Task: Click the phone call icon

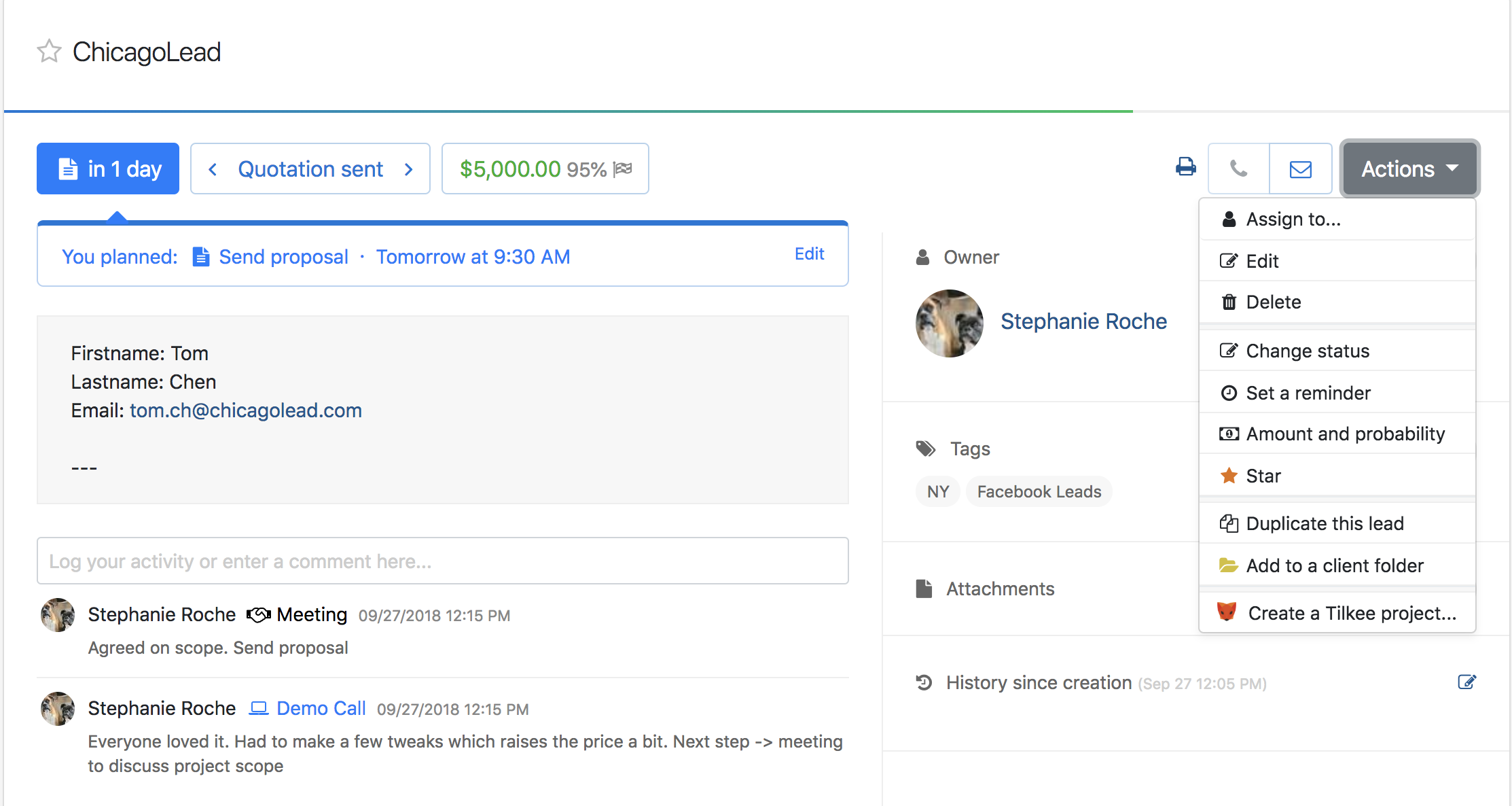Action: 1238,169
